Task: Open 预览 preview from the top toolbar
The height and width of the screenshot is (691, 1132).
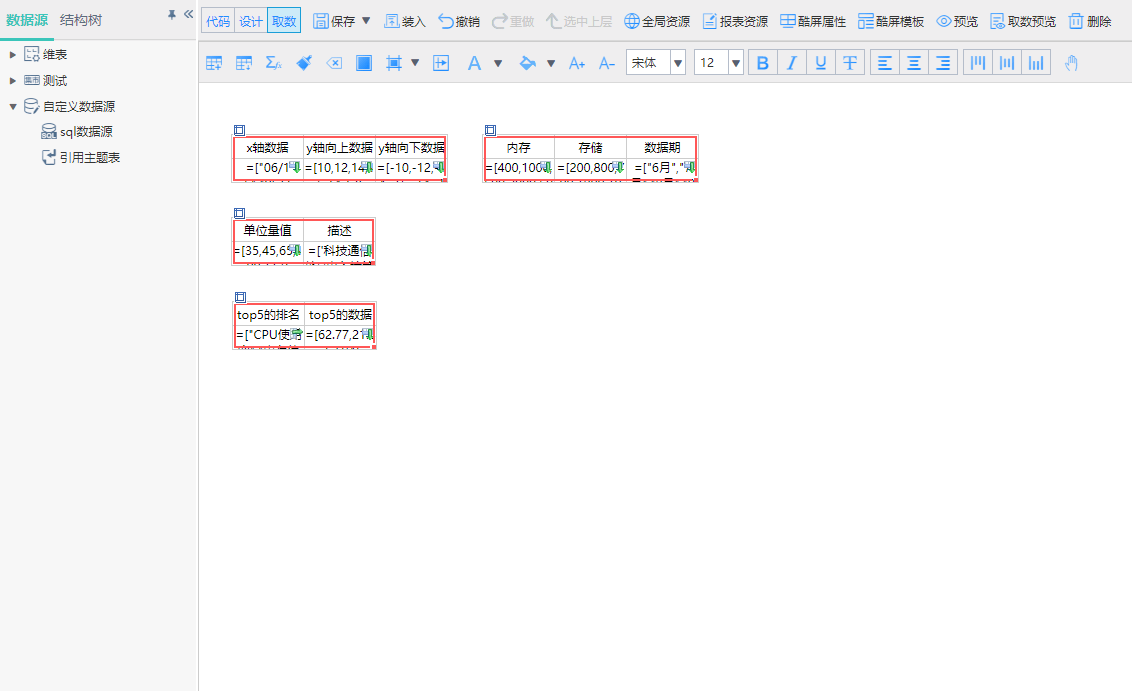Action: [x=956, y=20]
